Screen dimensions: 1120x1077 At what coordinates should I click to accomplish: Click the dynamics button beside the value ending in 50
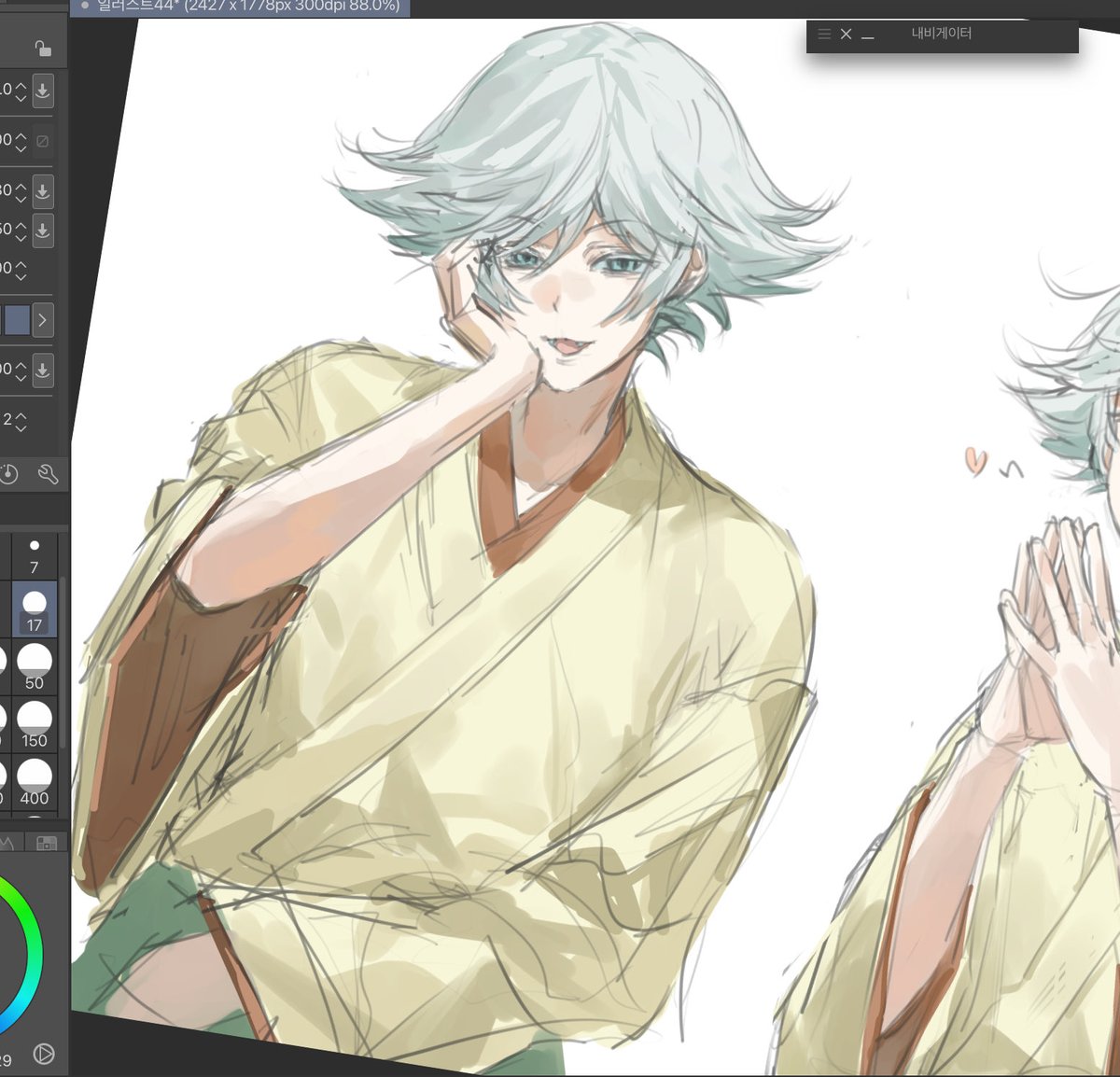pyautogui.click(x=43, y=229)
